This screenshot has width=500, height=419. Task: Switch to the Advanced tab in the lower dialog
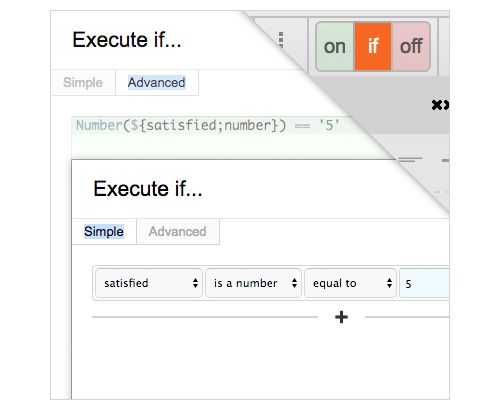[178, 232]
